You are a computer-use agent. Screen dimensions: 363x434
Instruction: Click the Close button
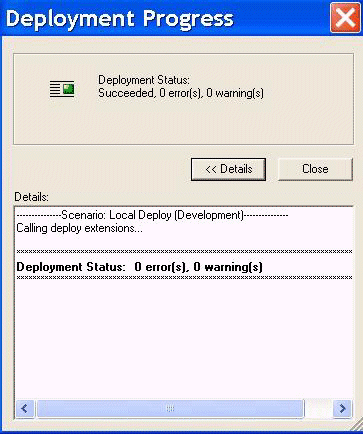click(315, 169)
